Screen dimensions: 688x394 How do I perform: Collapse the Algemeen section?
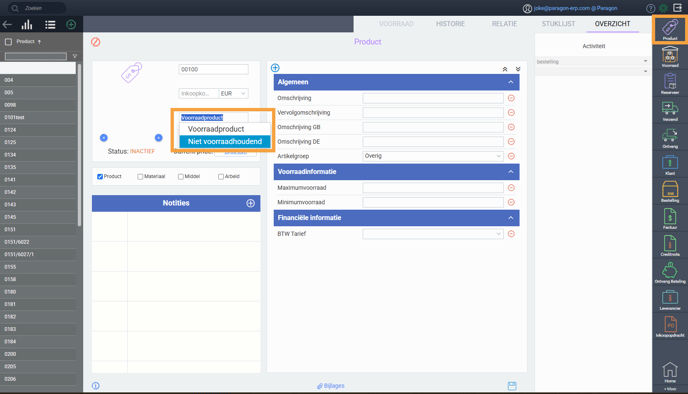pos(511,82)
